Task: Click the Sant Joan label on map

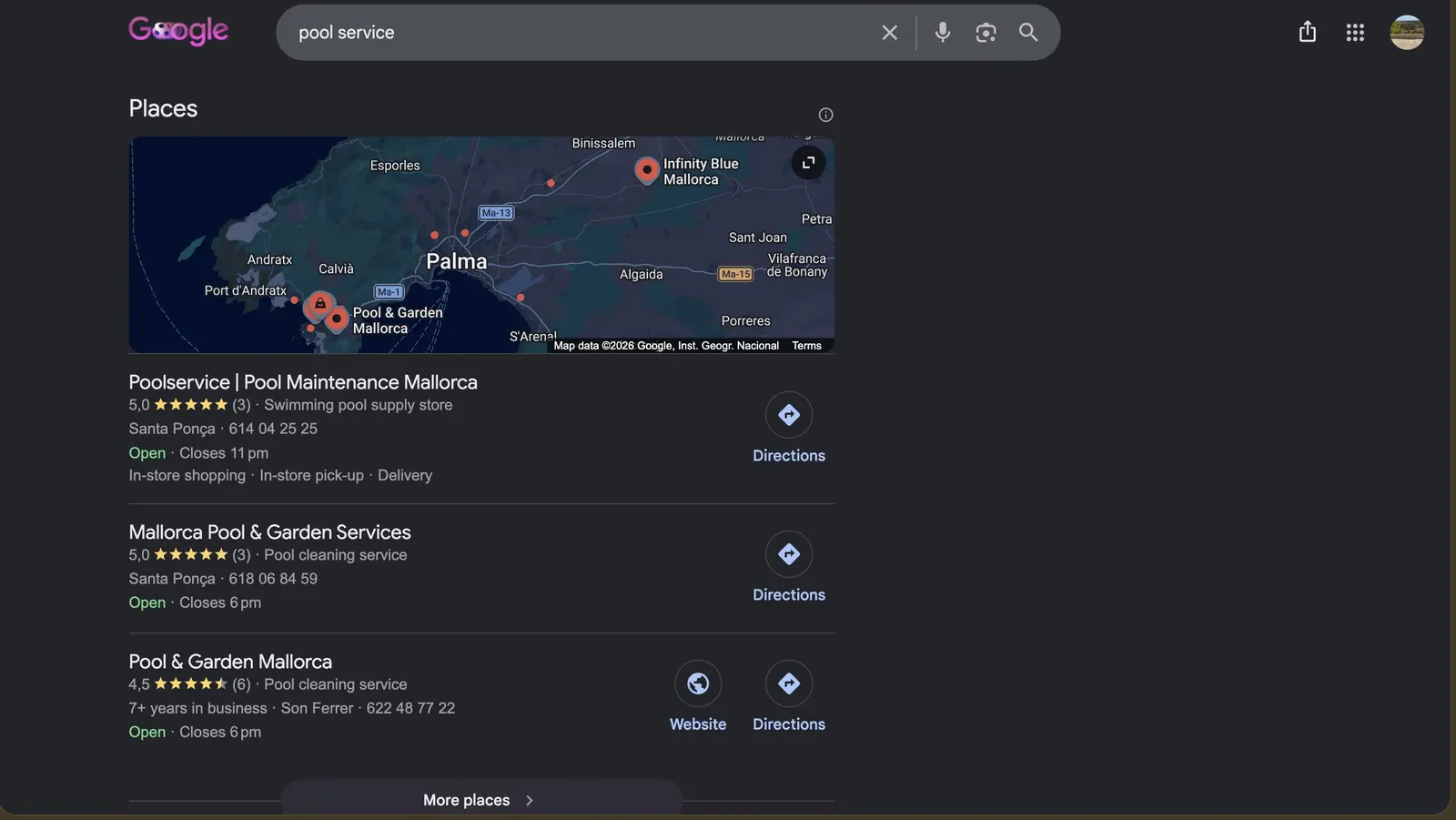Action: [758, 238]
